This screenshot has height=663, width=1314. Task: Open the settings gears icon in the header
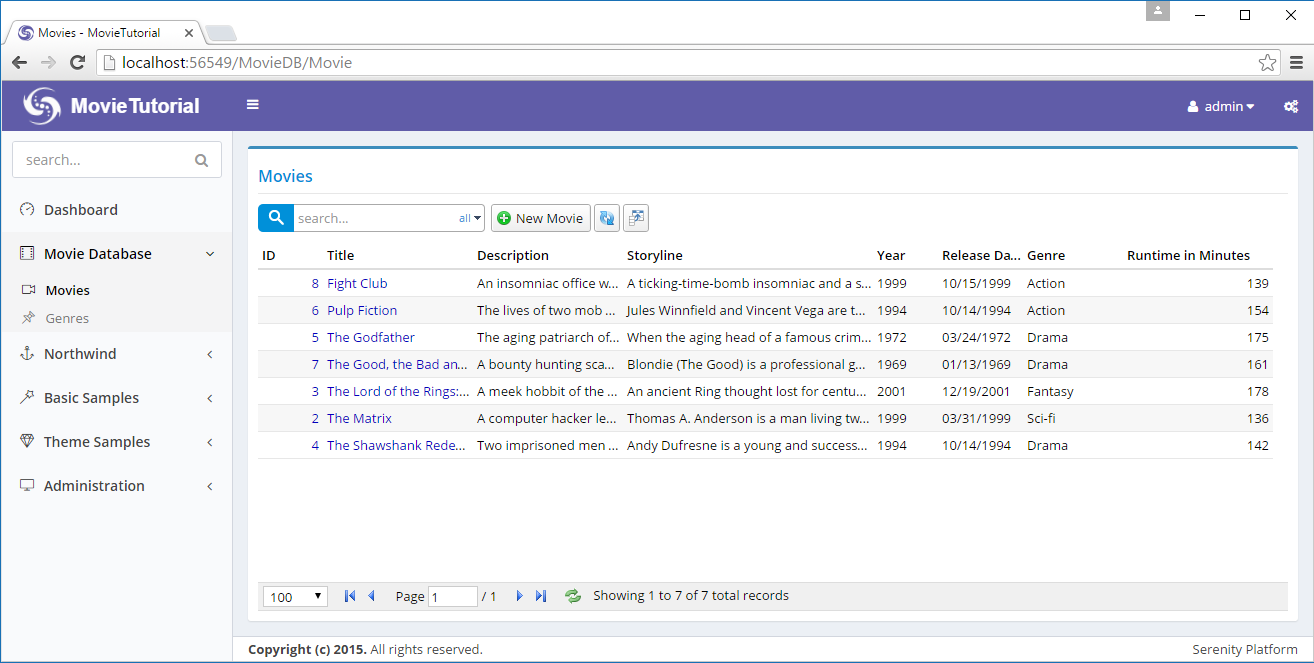1290,106
